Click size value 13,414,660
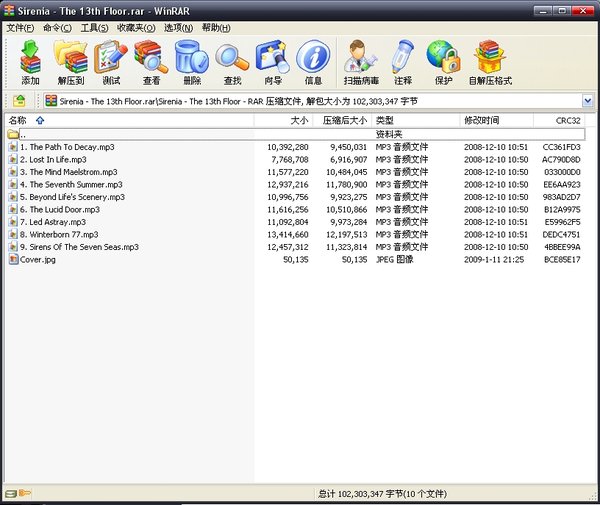Viewport: 600px width, 505px height. coord(288,235)
